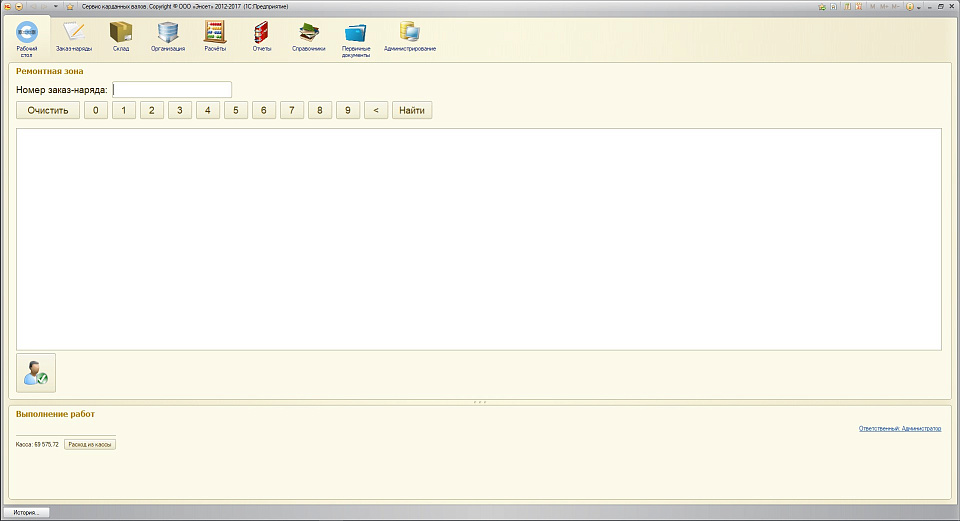The width and height of the screenshot is (960, 521).
Task: Expand the dropdown arrow next to info icon
Action: pyautogui.click(x=919, y=6)
